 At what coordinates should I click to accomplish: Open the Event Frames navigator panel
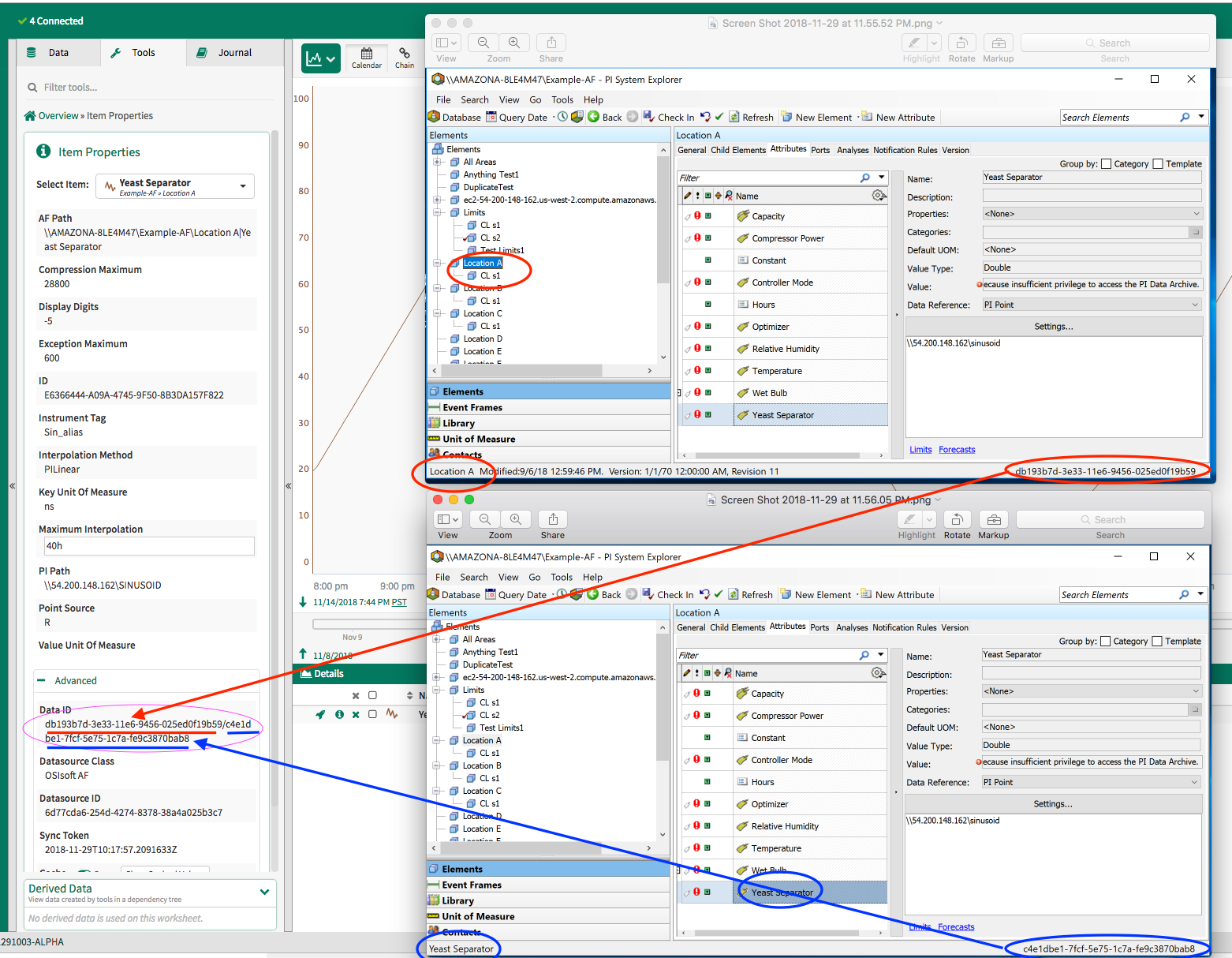(472, 406)
